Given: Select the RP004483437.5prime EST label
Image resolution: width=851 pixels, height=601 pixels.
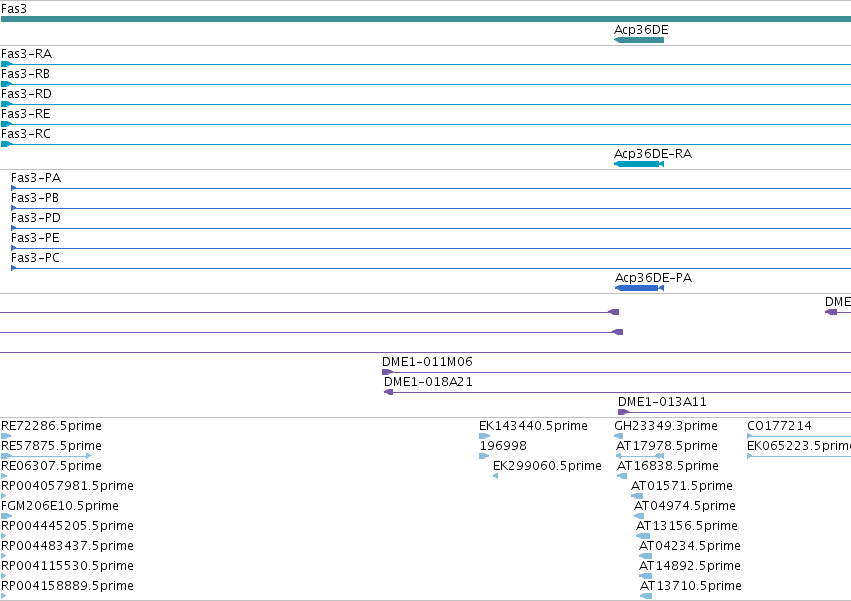Looking at the screenshot, I should point(67,546).
